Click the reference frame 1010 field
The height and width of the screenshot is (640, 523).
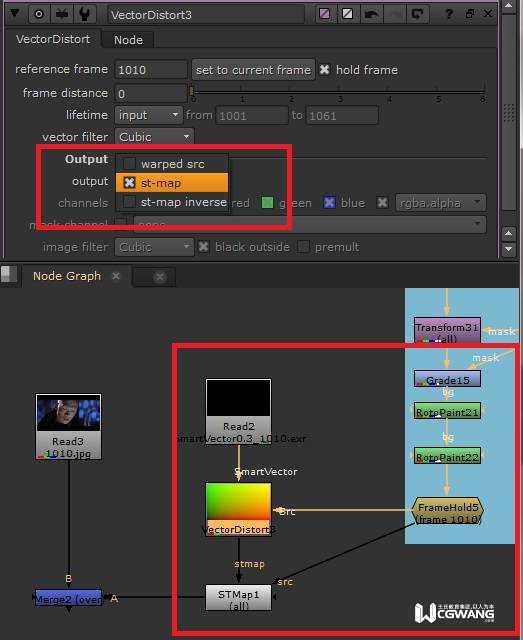click(151, 70)
